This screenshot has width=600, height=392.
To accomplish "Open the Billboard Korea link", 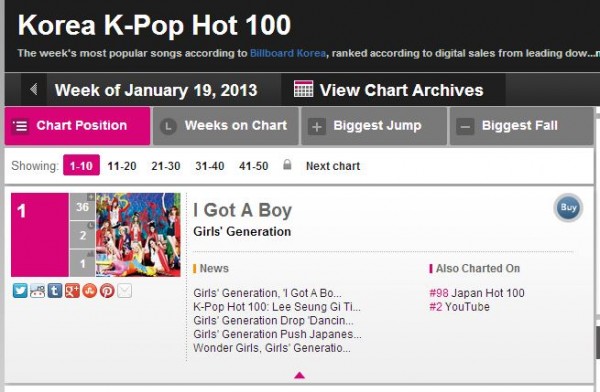I will 288,53.
